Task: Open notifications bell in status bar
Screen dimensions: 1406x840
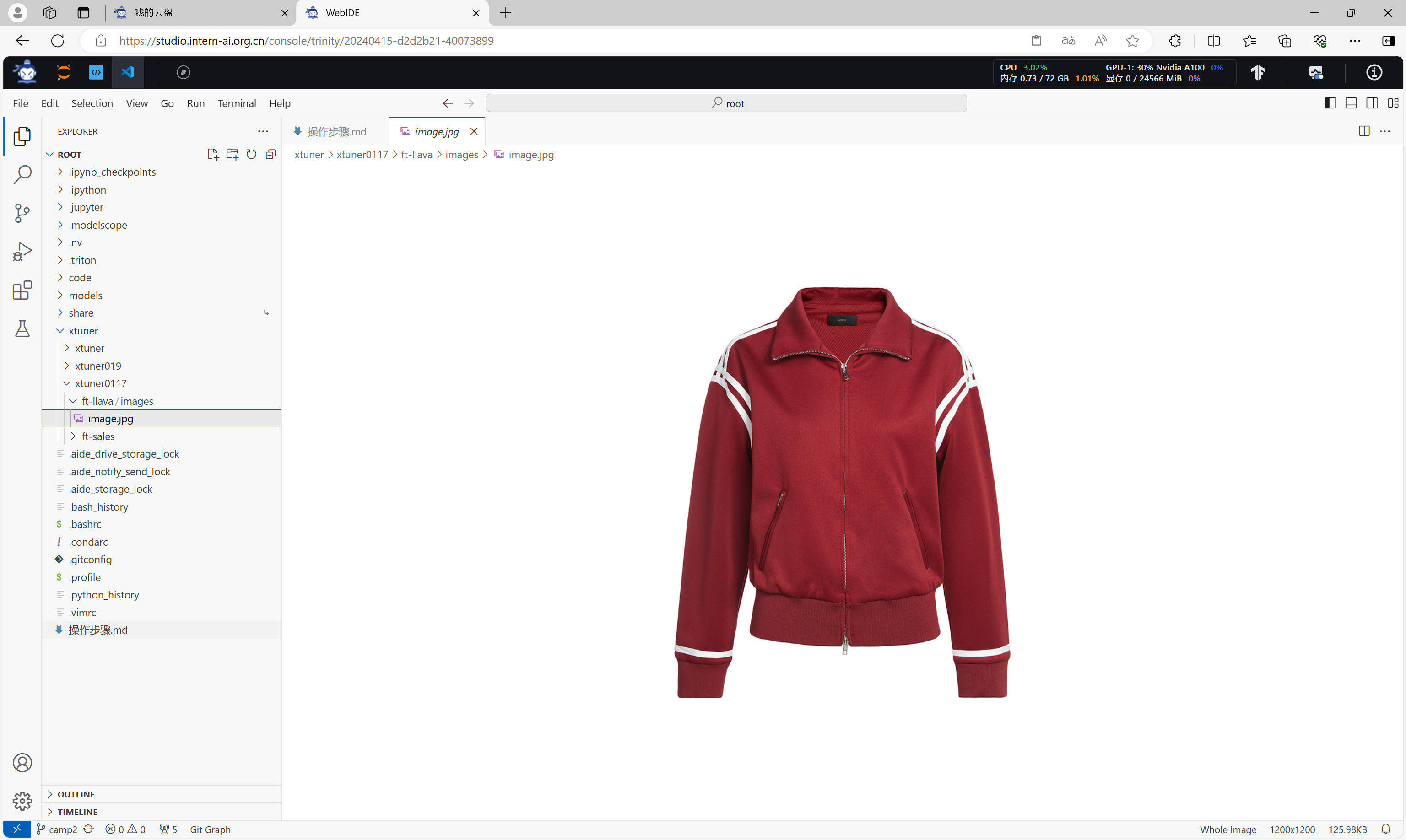Action: (x=1385, y=829)
